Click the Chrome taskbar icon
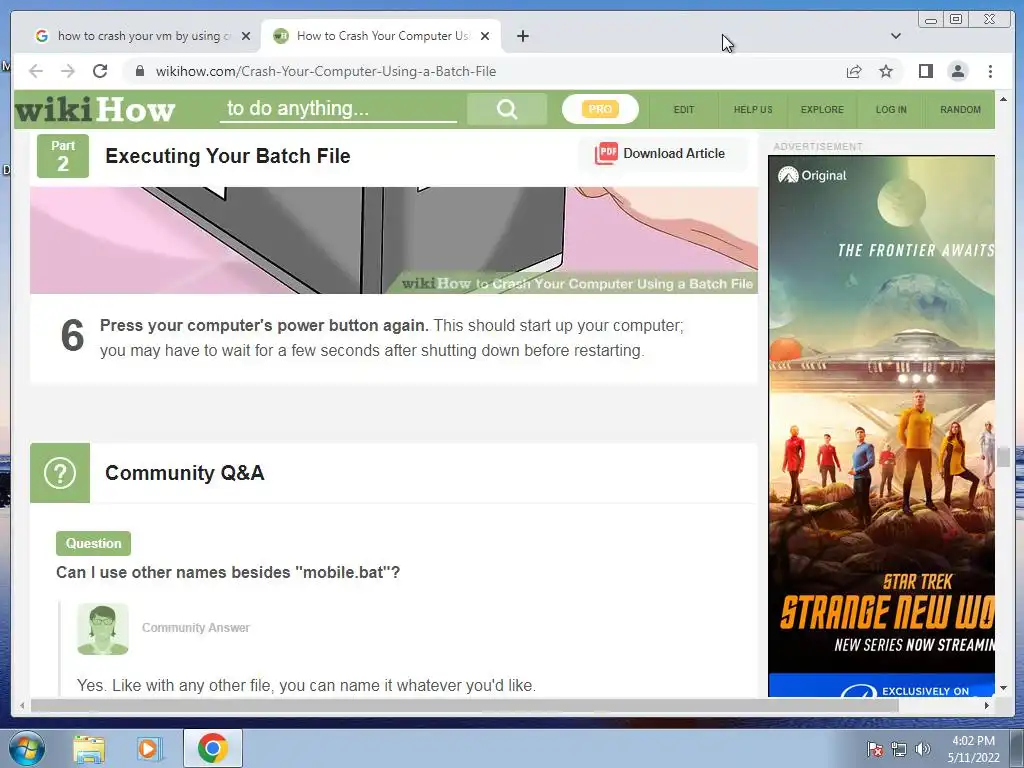The height and width of the screenshot is (768, 1024). (x=213, y=748)
